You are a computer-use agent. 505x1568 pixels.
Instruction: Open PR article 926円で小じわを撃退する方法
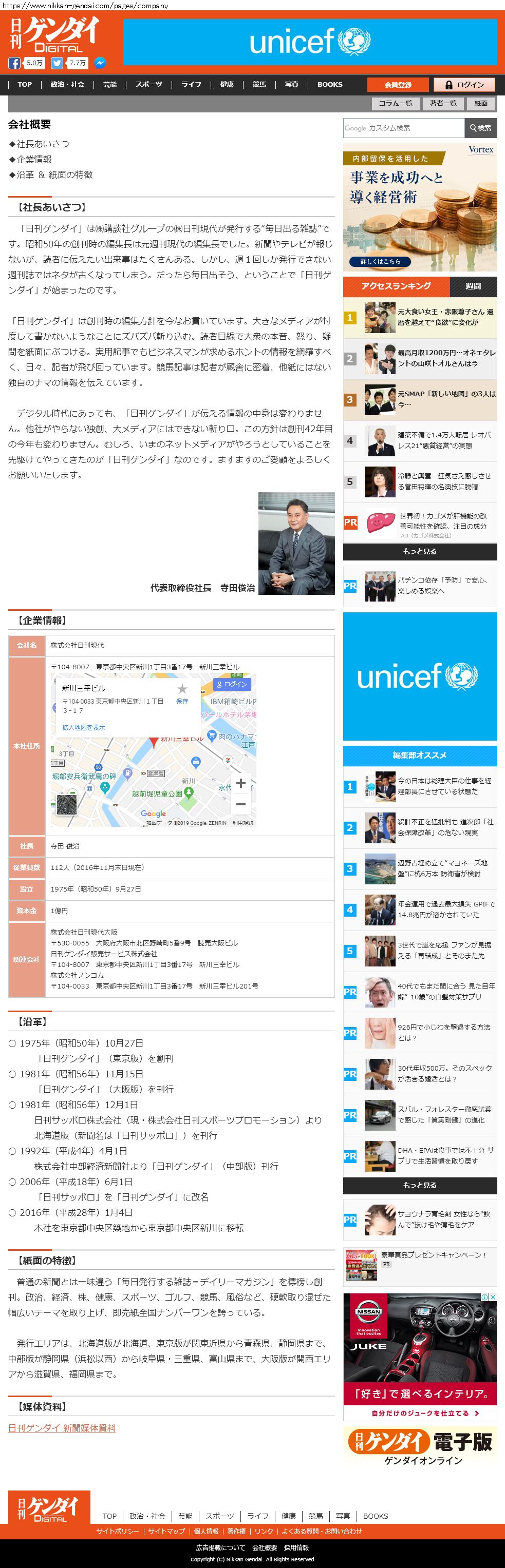pyautogui.click(x=445, y=1032)
